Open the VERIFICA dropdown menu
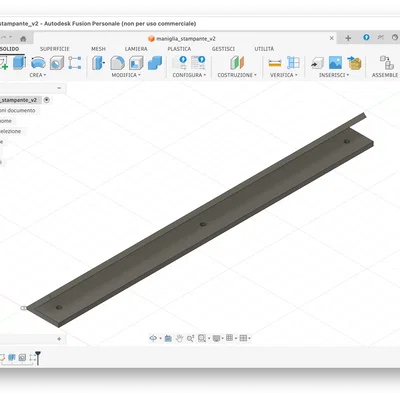 coord(284,75)
